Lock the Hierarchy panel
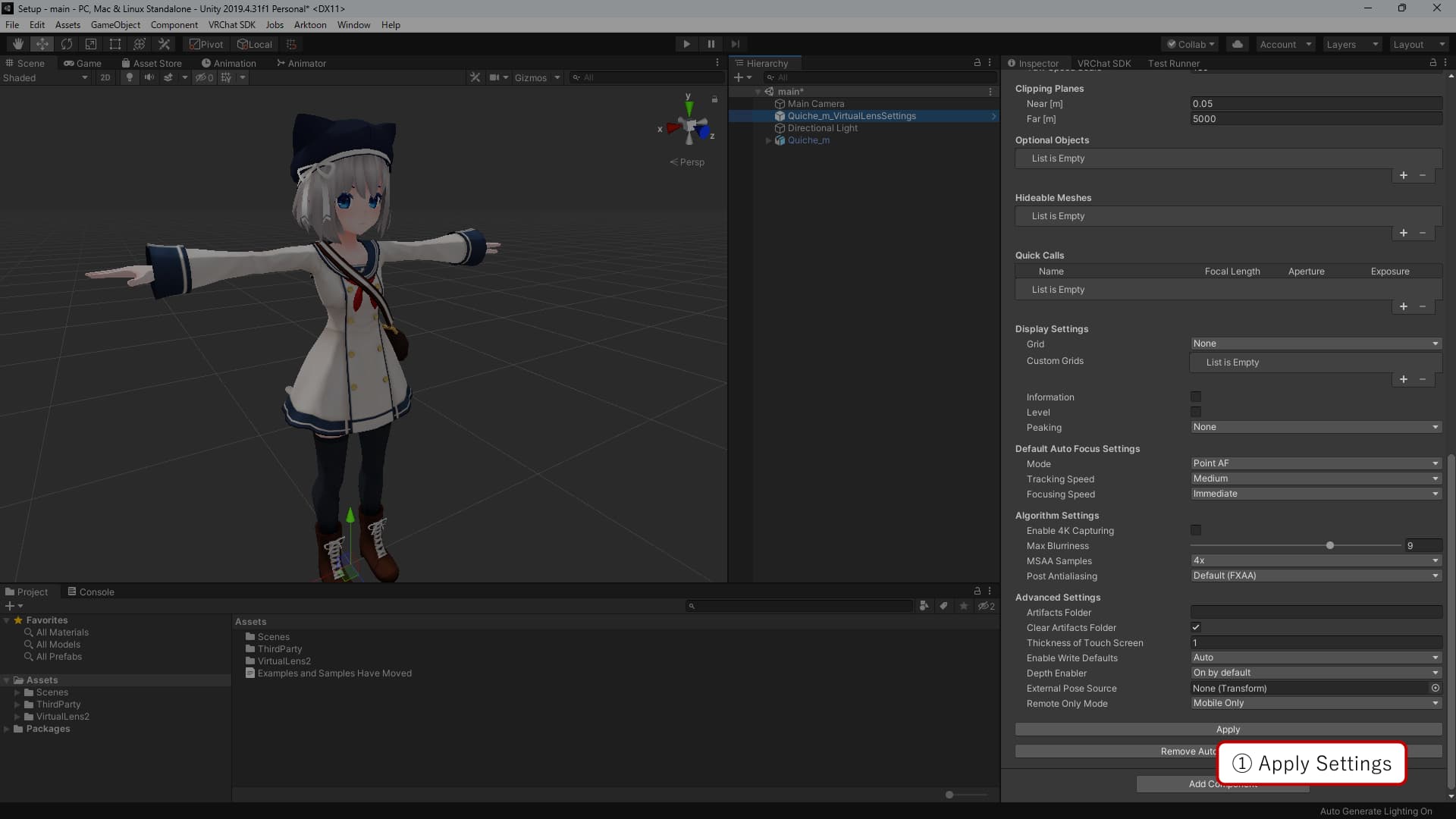This screenshot has height=819, width=1456. pos(977,63)
